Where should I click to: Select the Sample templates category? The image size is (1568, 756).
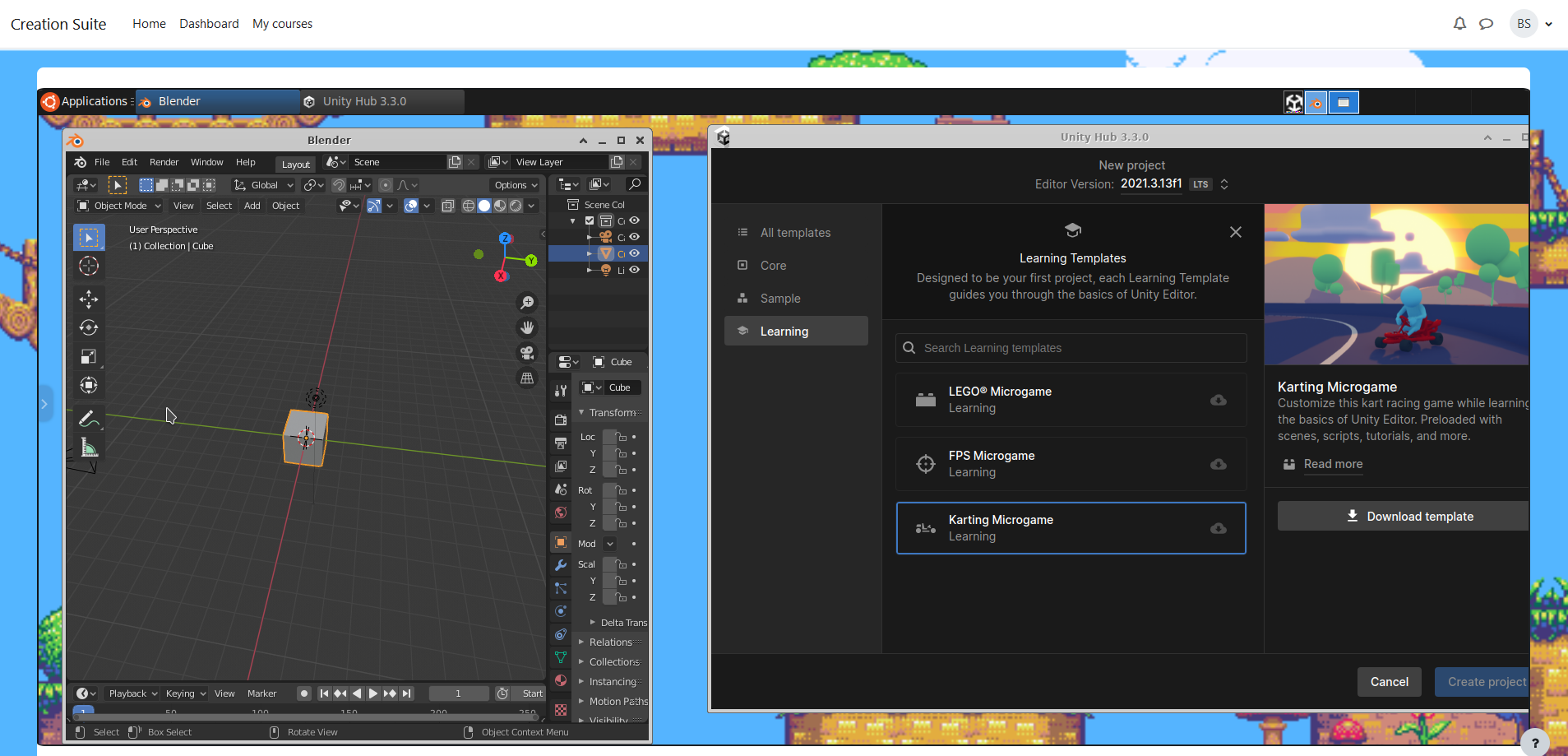796,299
